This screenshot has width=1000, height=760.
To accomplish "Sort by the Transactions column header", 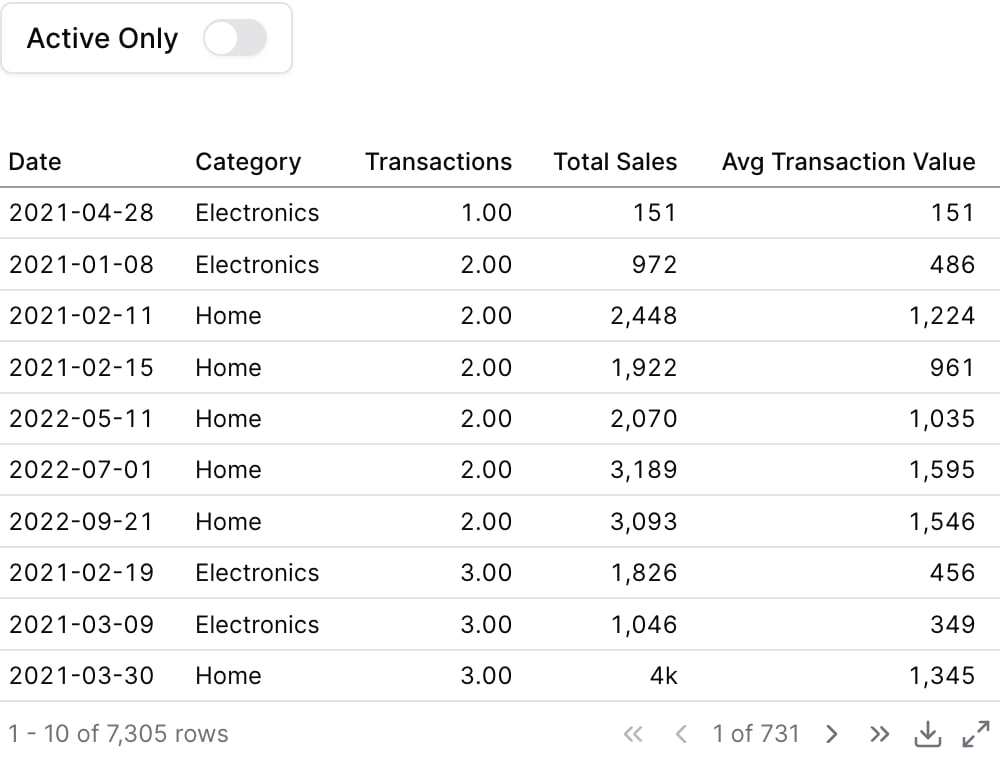I will (x=438, y=161).
